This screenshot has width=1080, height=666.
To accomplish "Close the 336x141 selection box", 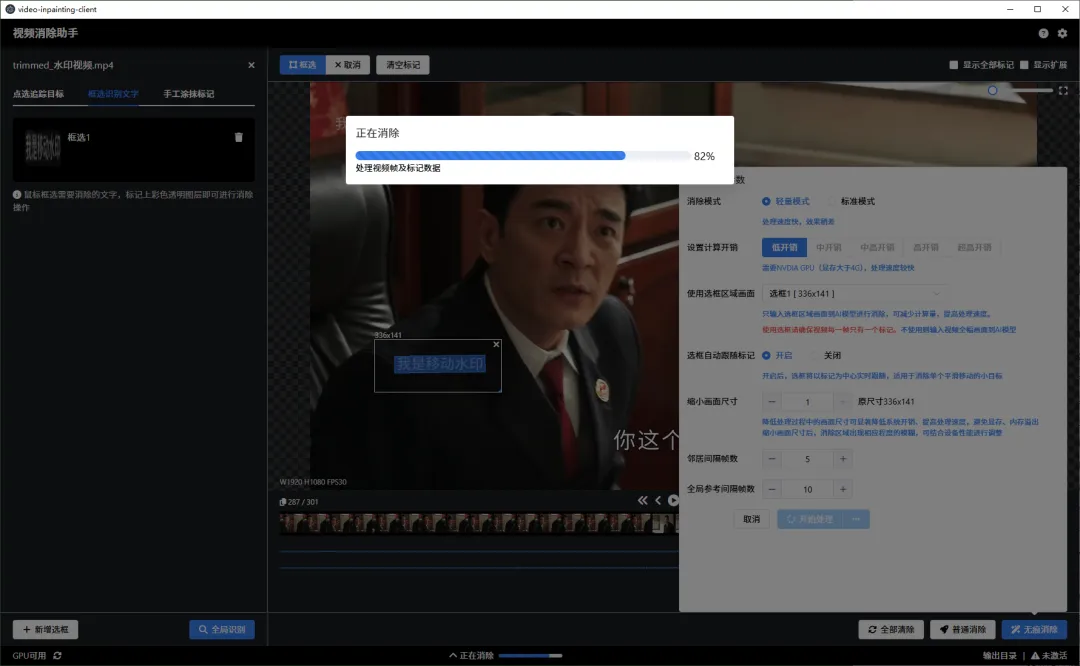I will [x=496, y=344].
